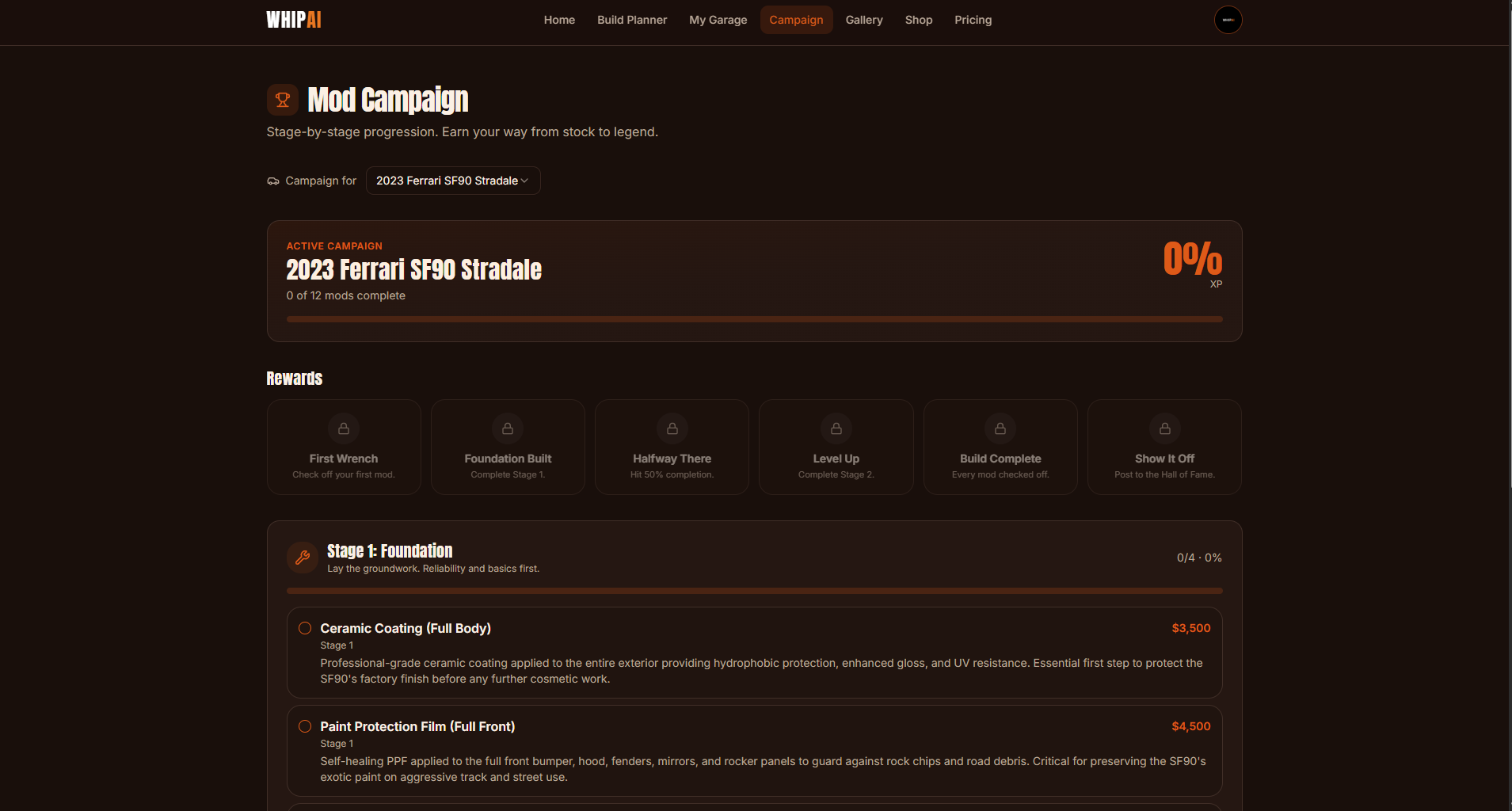1512x811 pixels.
Task: Click the Mod Campaign page heading
Action: (x=388, y=100)
